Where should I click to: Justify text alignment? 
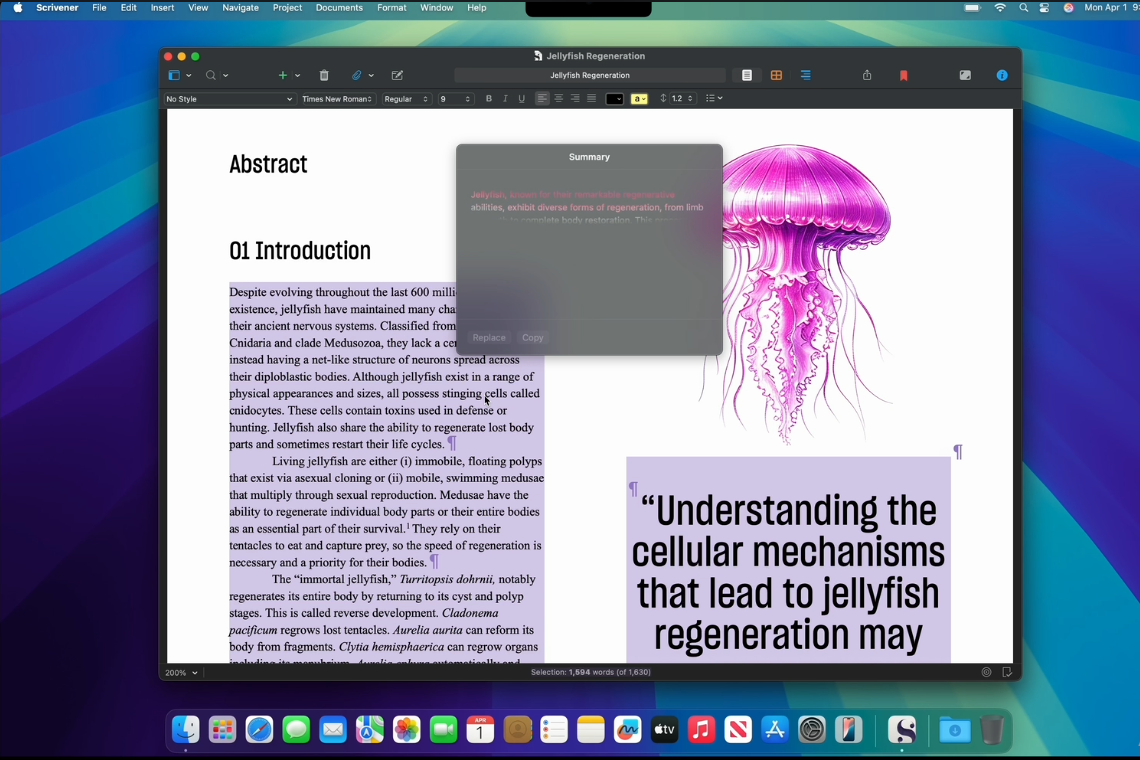592,99
